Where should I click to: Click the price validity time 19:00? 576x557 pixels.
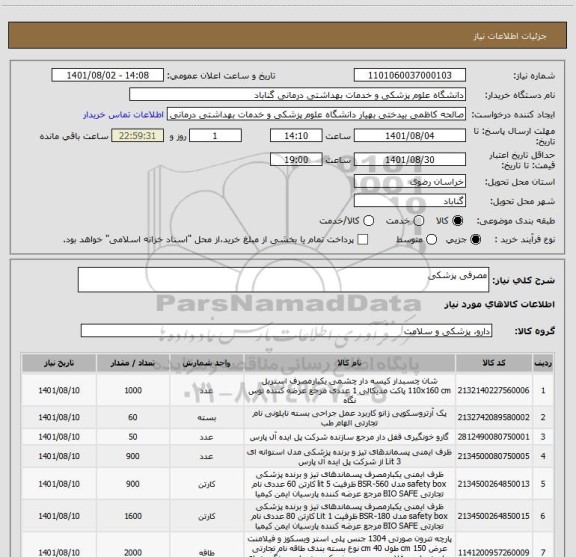296,159
